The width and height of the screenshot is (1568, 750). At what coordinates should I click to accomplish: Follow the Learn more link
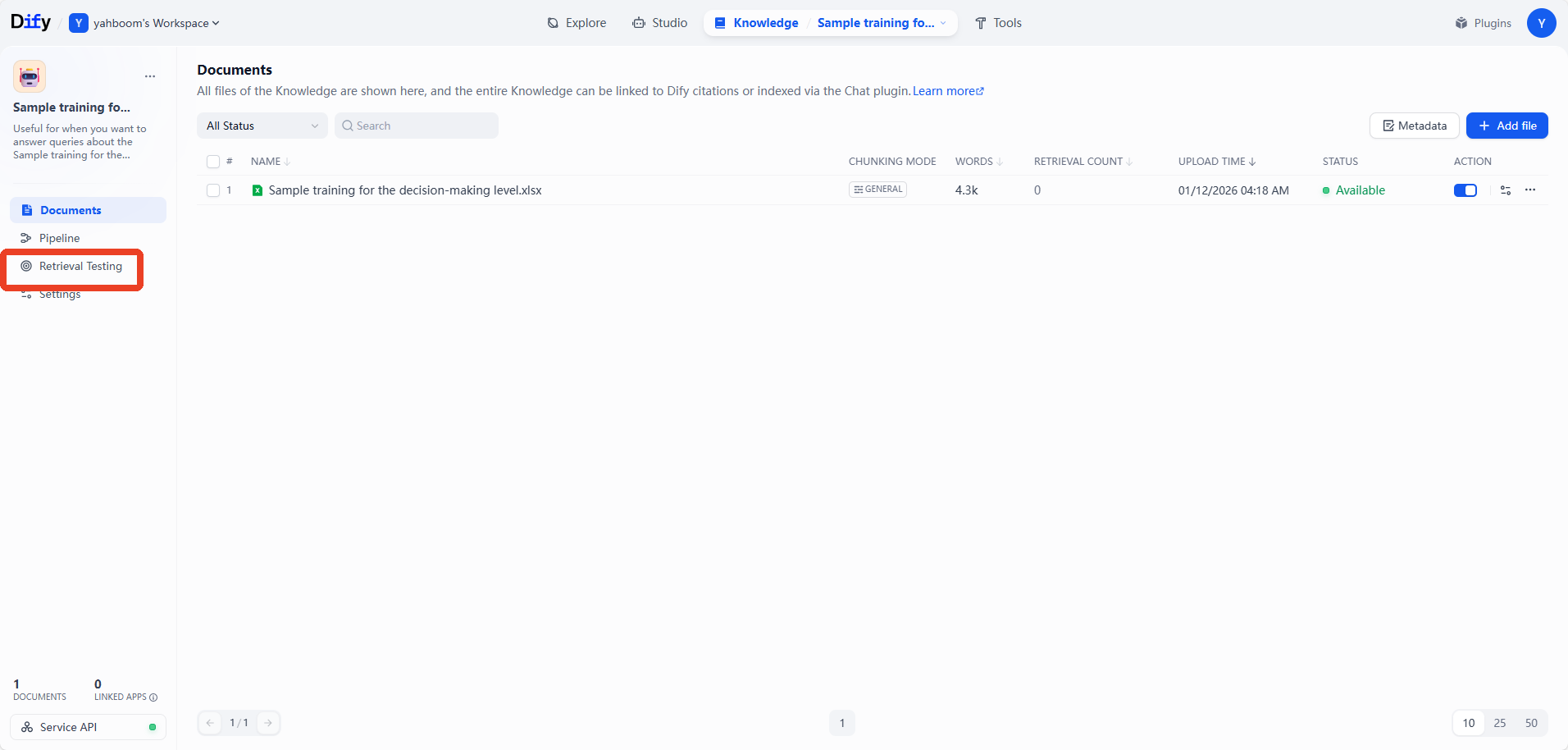pos(948,91)
